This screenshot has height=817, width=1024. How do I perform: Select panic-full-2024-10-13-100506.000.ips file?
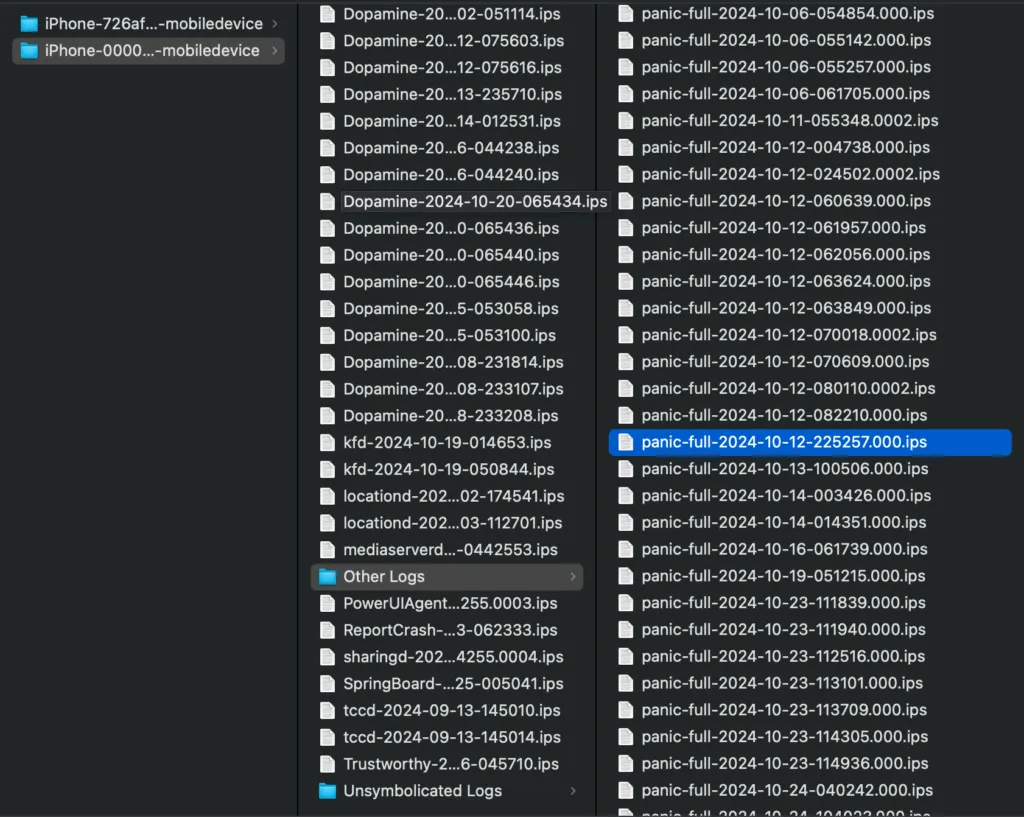click(784, 469)
